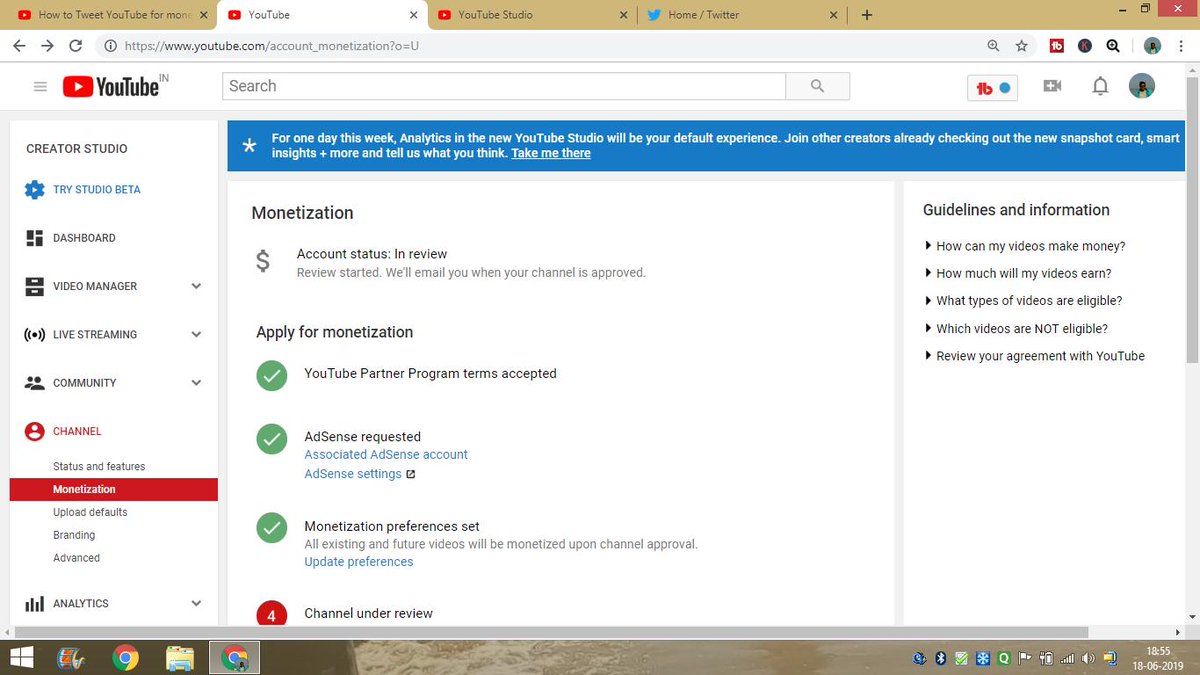Image resolution: width=1200 pixels, height=675 pixels.
Task: Expand 'What types of videos are eligible?'
Action: [1023, 301]
